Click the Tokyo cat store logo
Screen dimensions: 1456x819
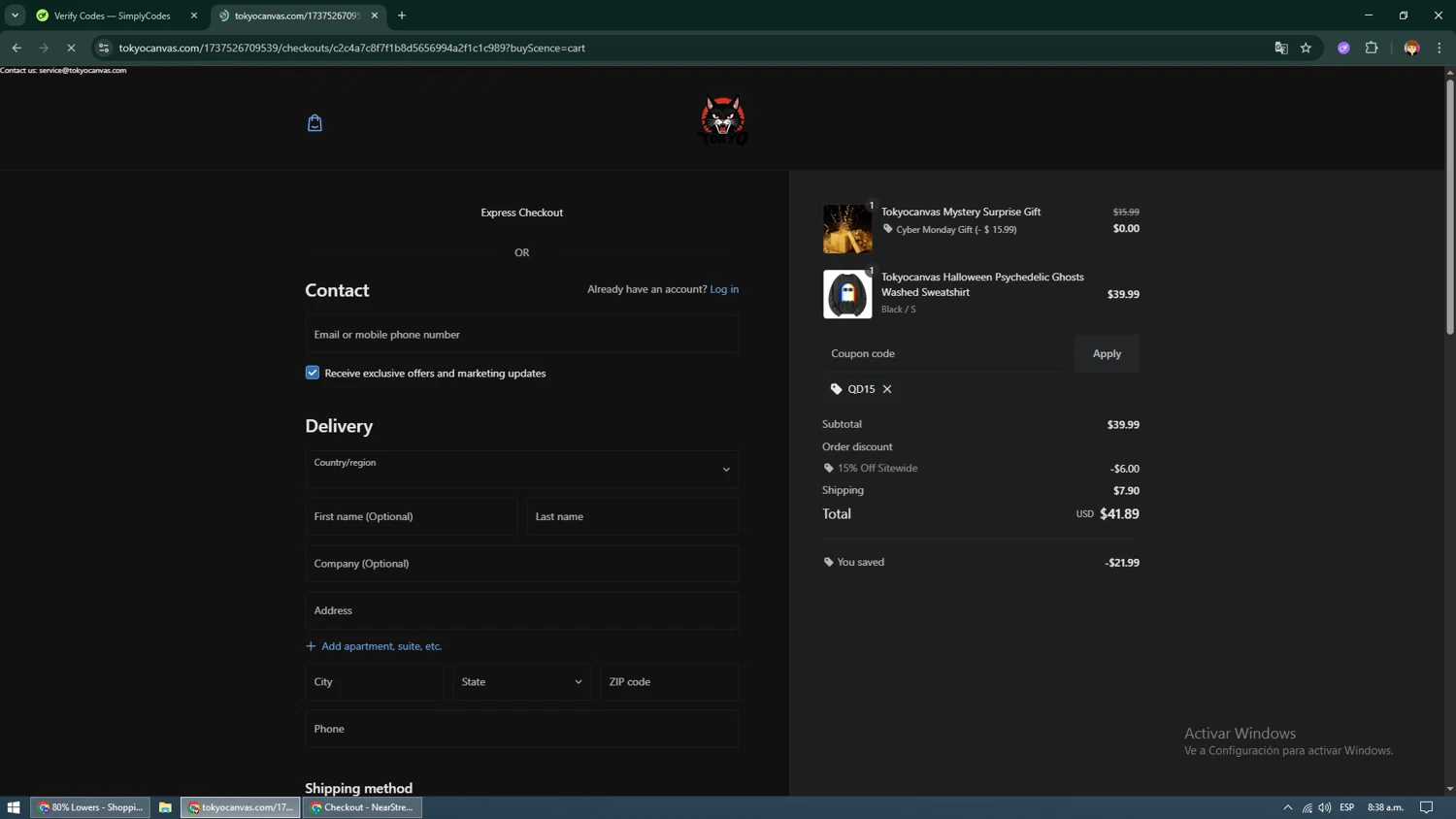pos(723,120)
